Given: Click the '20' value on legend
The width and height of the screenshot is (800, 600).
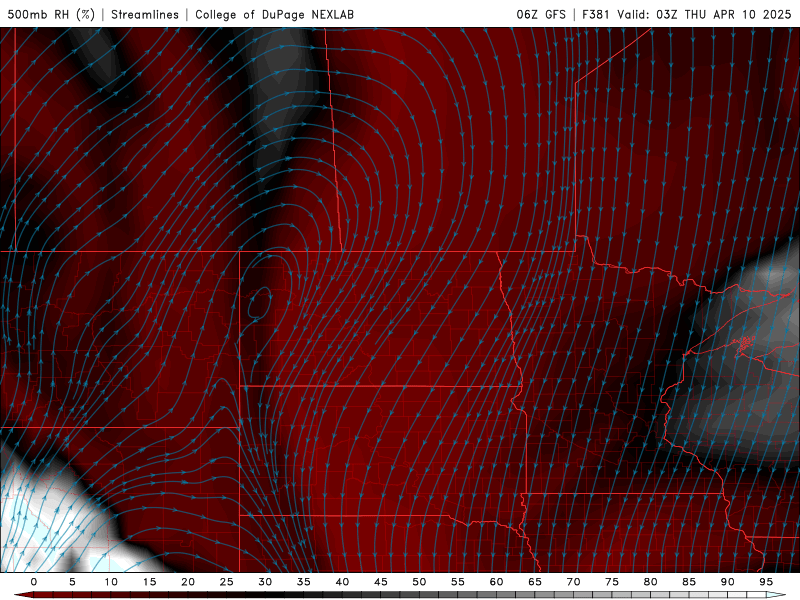Looking at the screenshot, I should pyautogui.click(x=188, y=582).
